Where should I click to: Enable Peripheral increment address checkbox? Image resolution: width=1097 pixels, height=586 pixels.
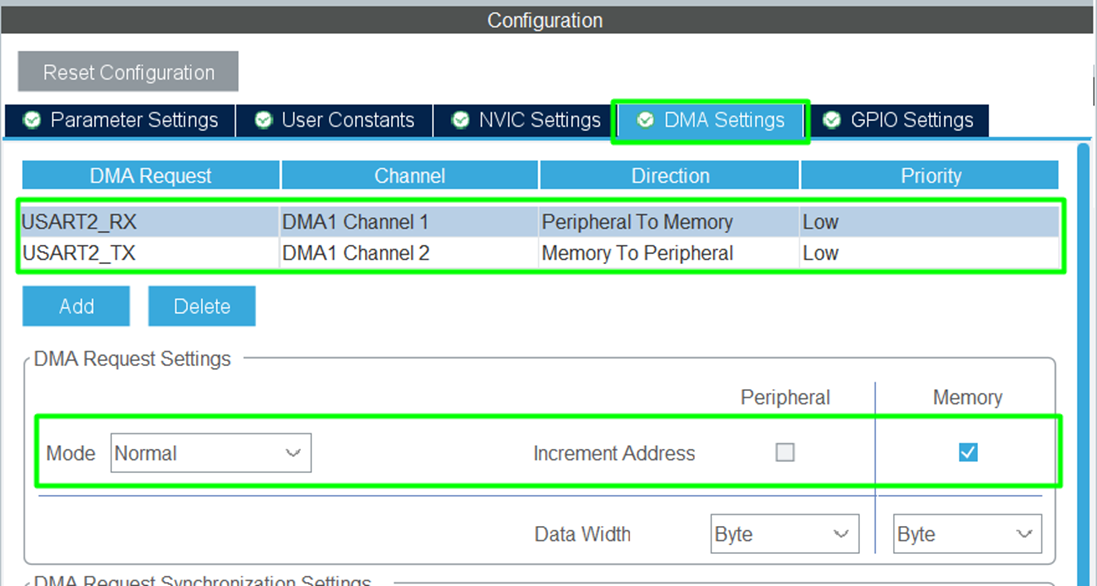(x=785, y=453)
